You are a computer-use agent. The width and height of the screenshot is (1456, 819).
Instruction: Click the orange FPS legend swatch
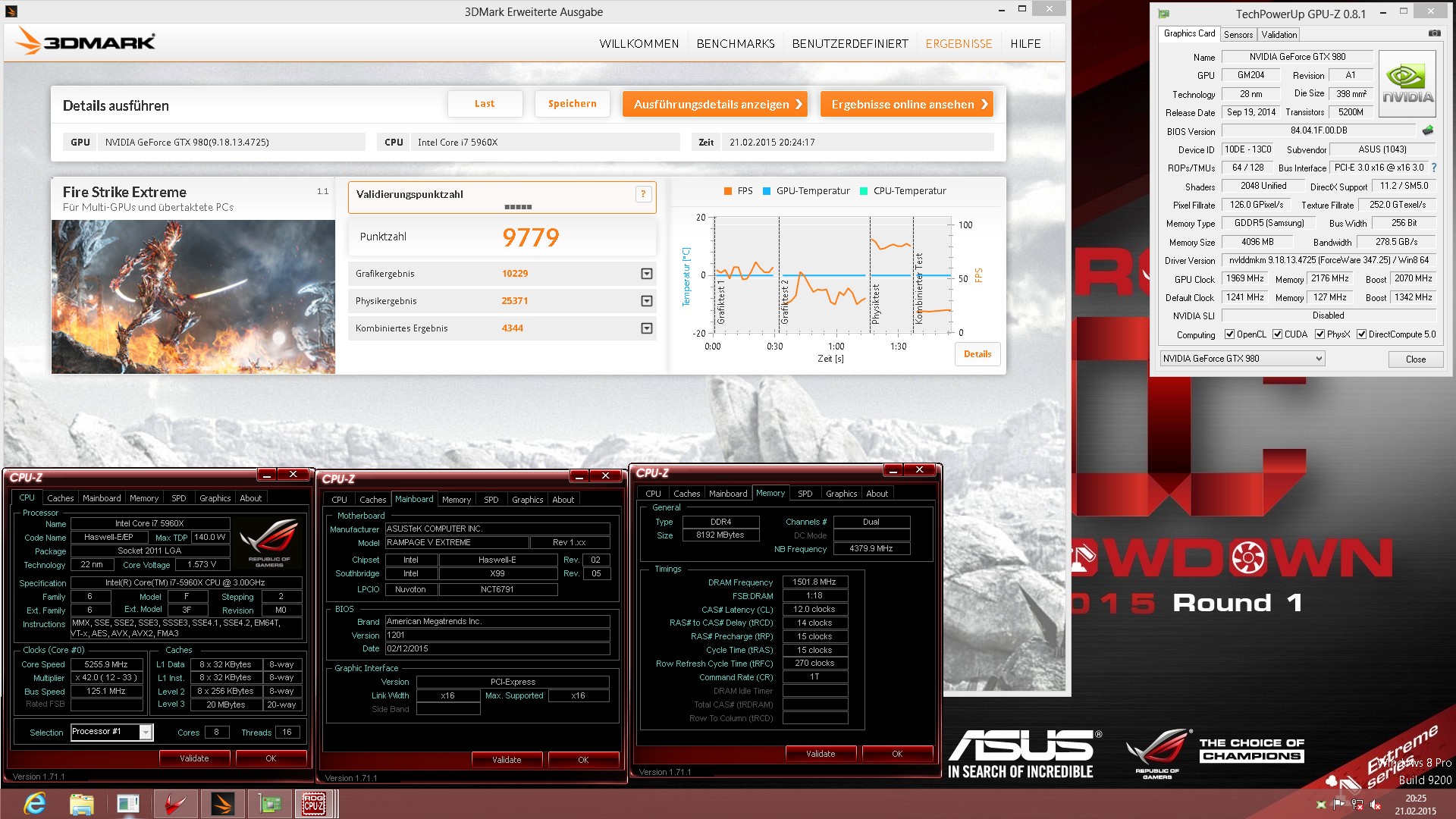[x=728, y=191]
